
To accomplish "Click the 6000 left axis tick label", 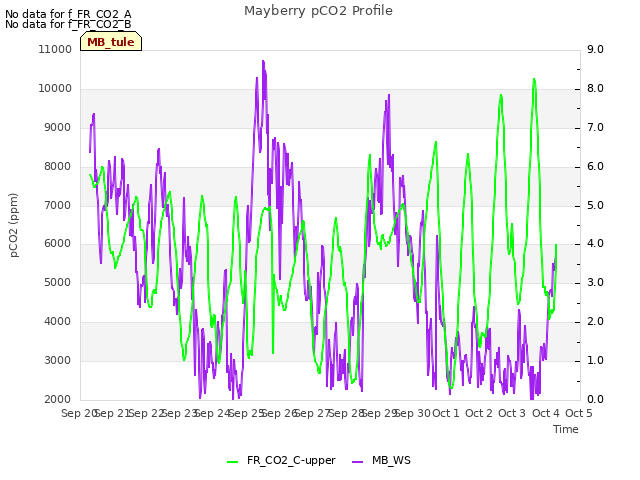I will coord(58,244).
